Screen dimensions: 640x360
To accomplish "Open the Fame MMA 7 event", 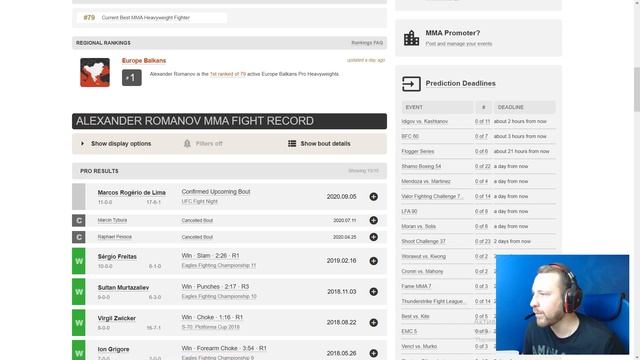I will (x=416, y=287).
